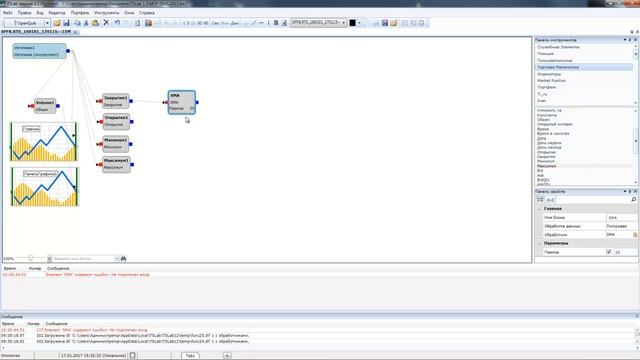This screenshot has height=360, width=640.
Task: Click the page icon after redo
Action: pos(137,23)
